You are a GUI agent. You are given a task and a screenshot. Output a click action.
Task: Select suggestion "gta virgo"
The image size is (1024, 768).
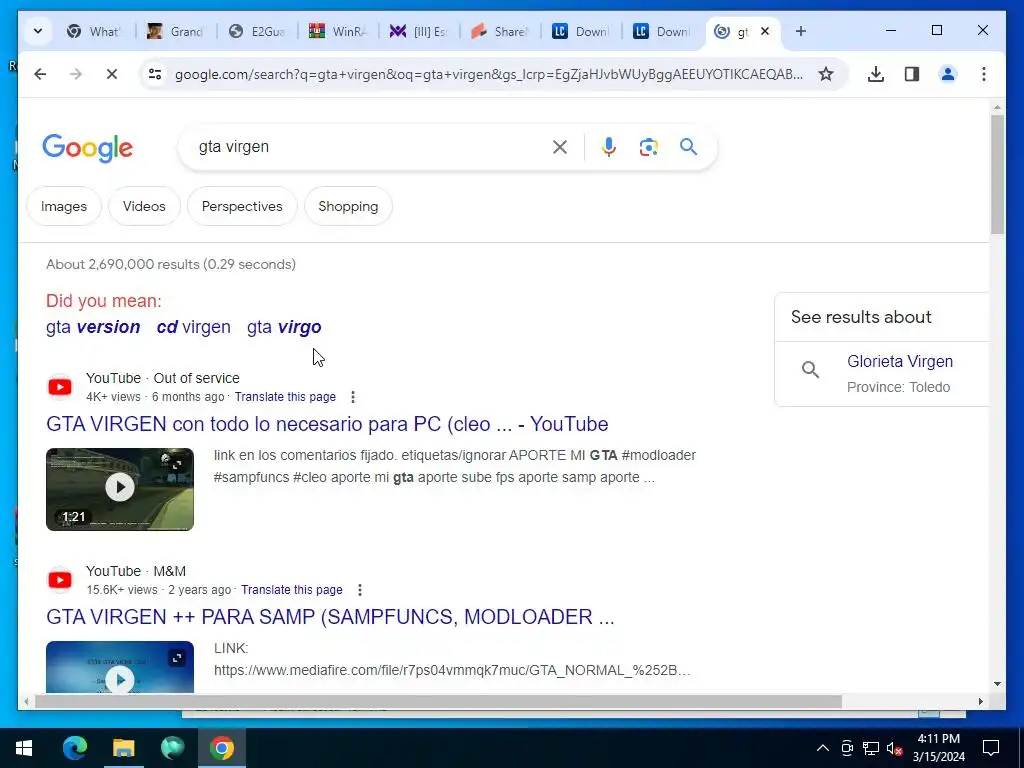pyautogui.click(x=284, y=327)
